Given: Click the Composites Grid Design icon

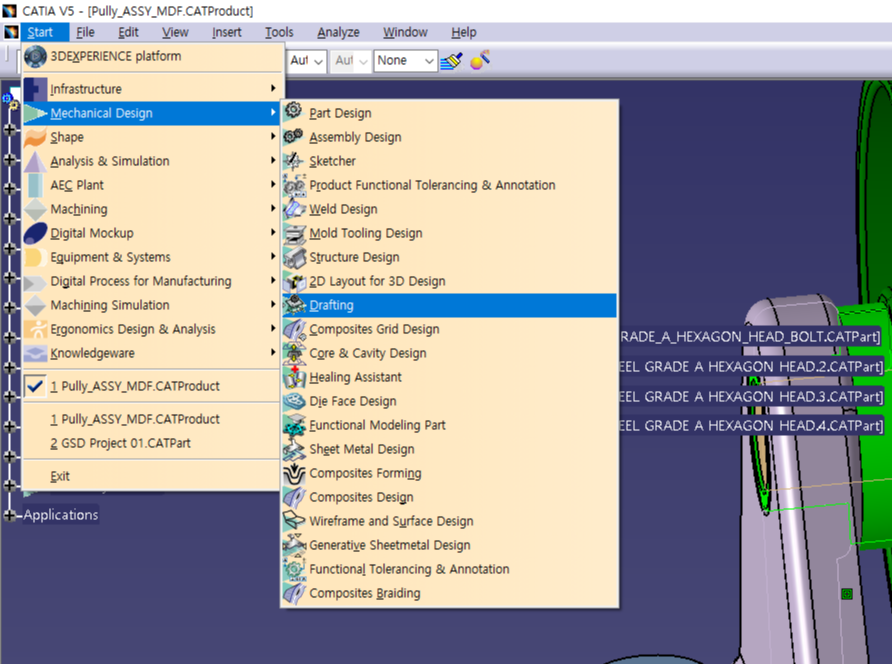Looking at the screenshot, I should (294, 329).
